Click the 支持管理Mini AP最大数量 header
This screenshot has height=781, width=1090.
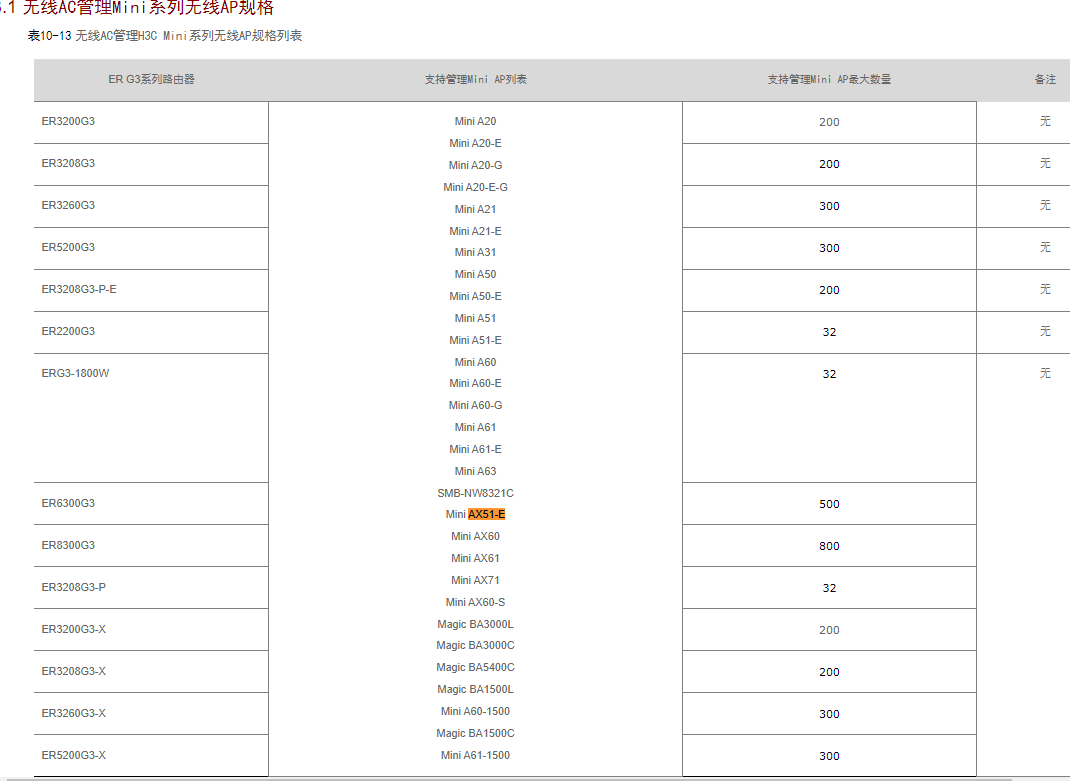829,80
